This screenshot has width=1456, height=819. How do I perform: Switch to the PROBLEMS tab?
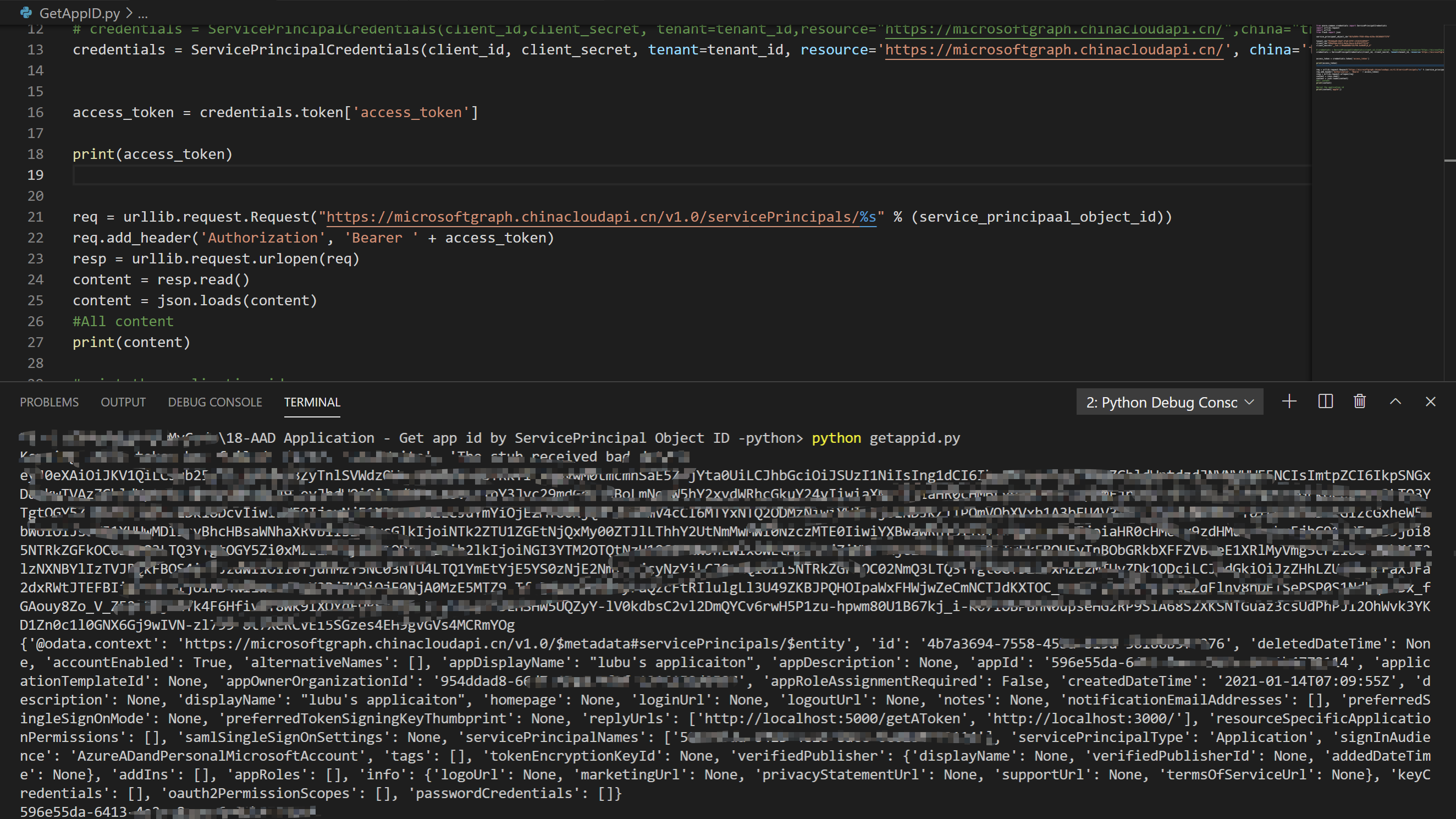point(49,403)
